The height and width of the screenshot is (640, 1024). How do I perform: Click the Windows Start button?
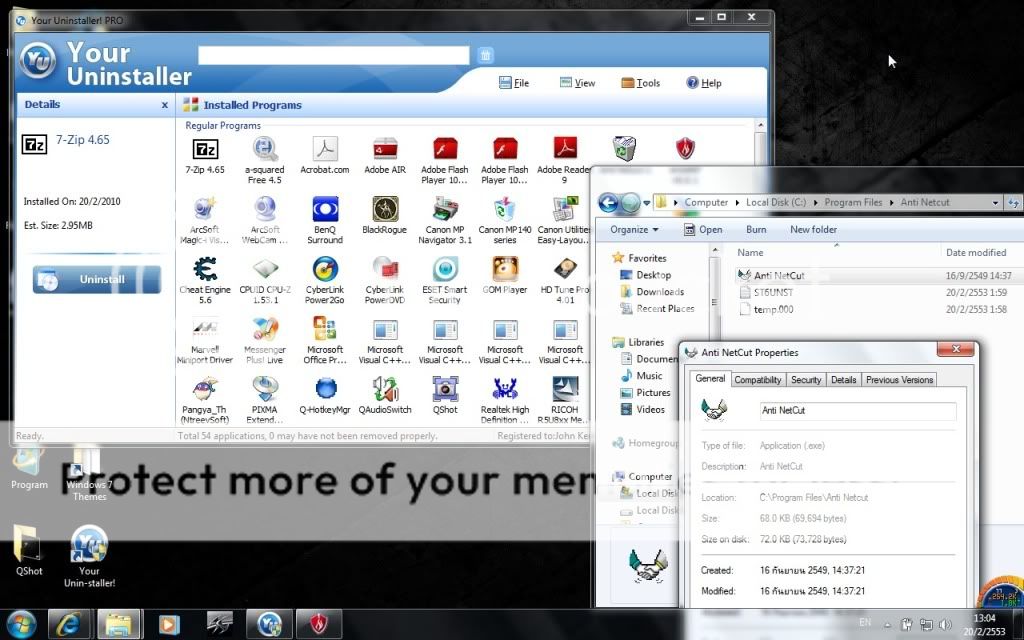point(22,625)
